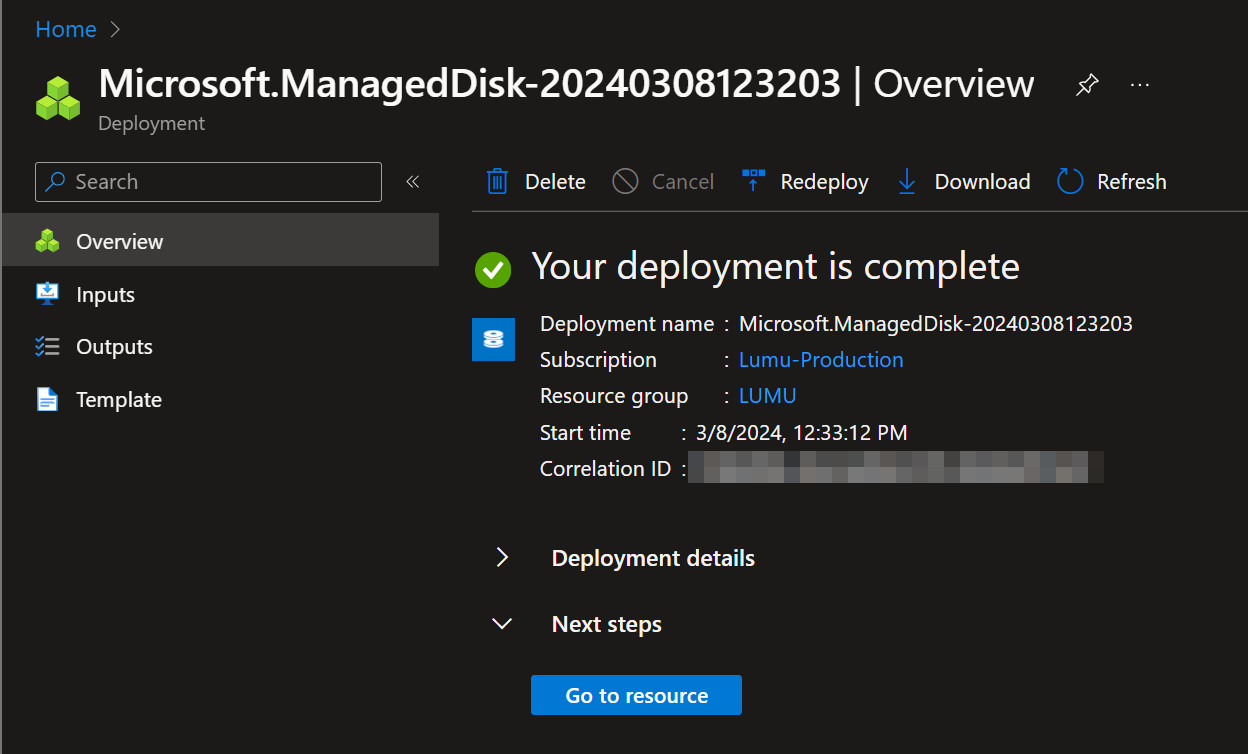Open the Overview menu item

119,242
